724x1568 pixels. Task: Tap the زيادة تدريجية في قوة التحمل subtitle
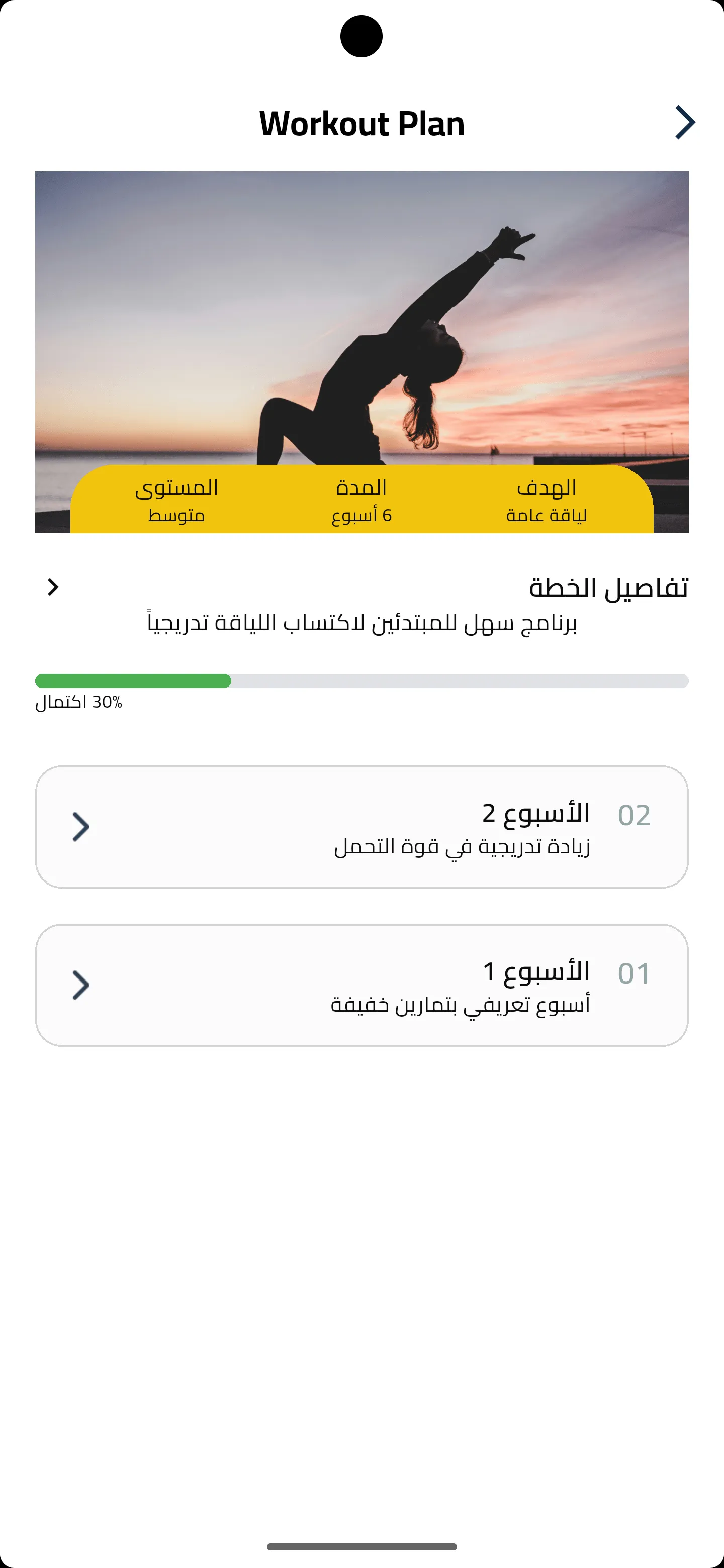[462, 846]
